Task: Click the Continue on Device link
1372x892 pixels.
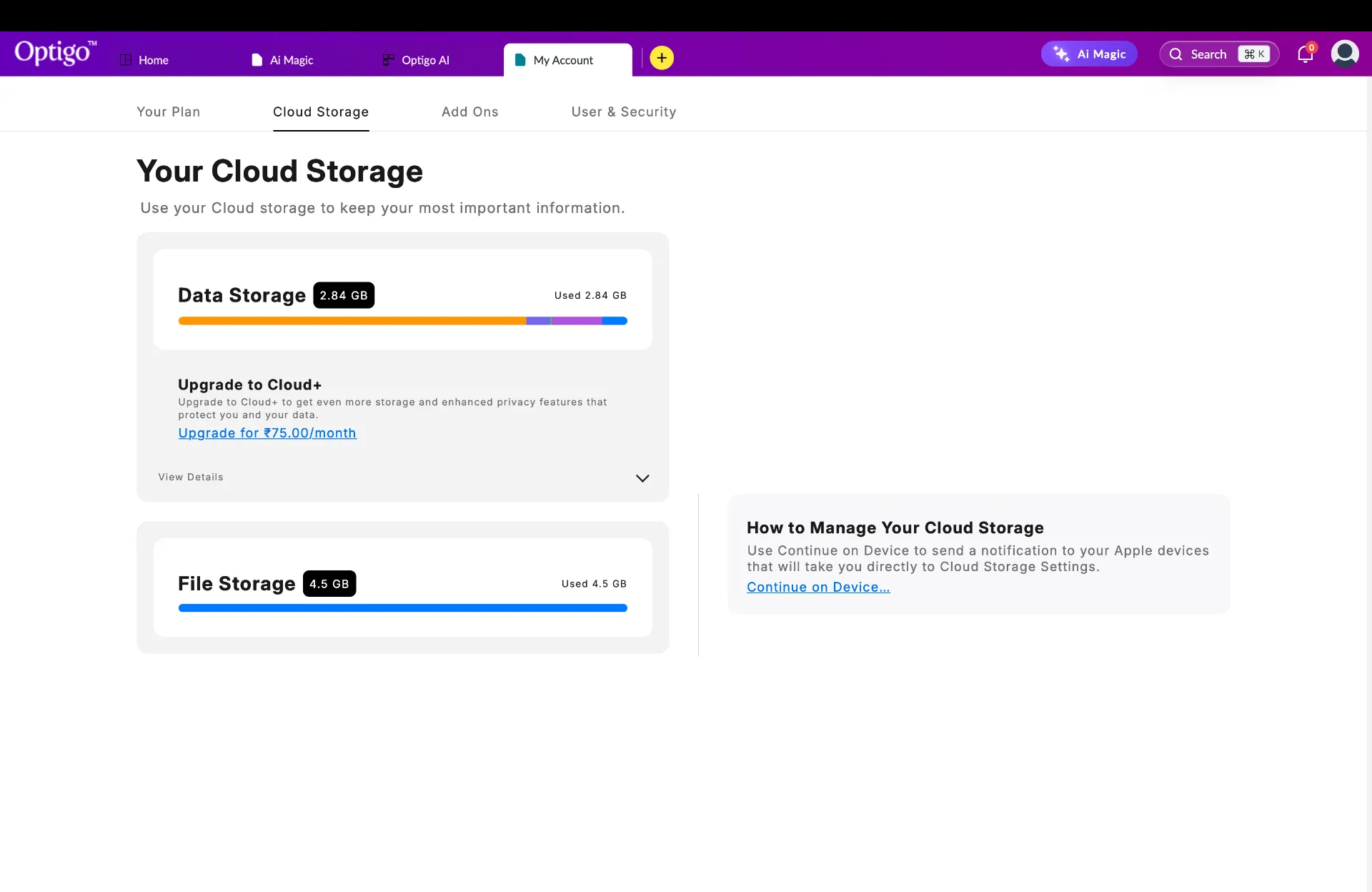Action: [x=818, y=587]
